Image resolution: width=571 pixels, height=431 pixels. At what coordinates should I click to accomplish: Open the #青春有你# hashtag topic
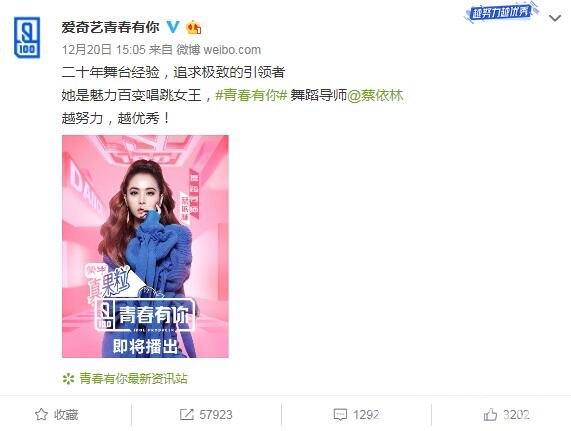pyautogui.click(x=252, y=95)
